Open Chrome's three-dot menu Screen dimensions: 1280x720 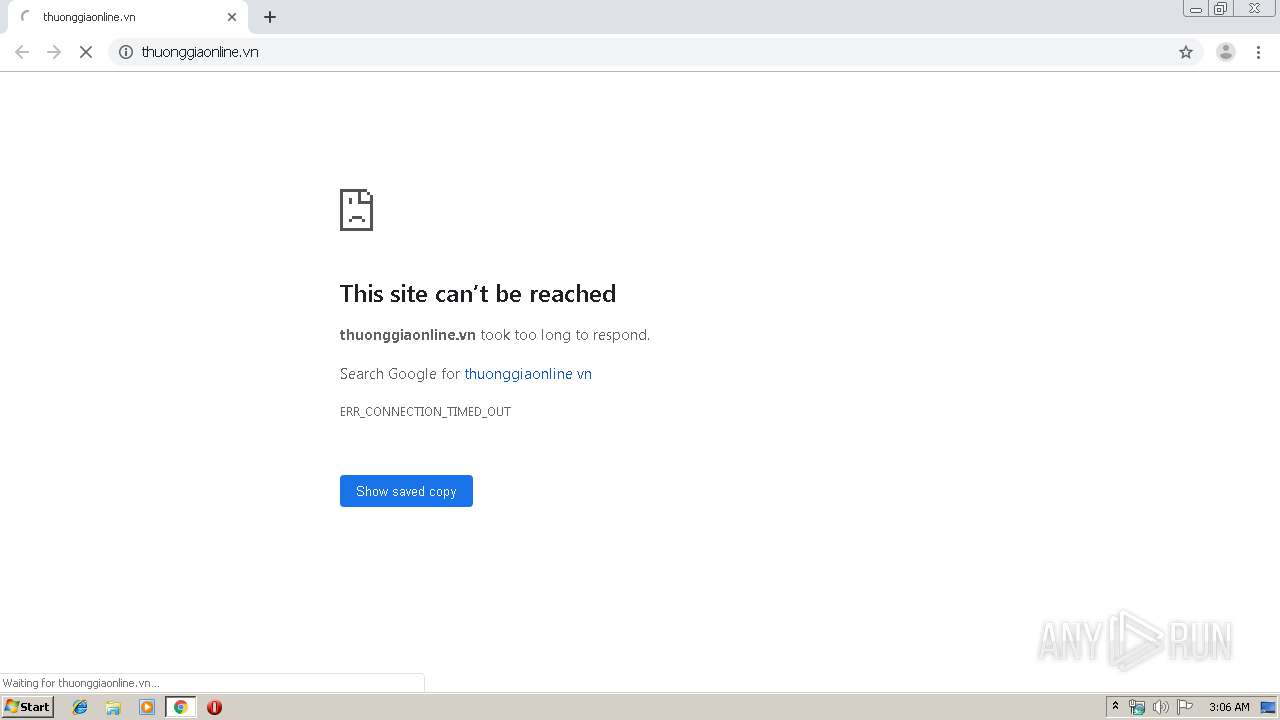[x=1259, y=52]
